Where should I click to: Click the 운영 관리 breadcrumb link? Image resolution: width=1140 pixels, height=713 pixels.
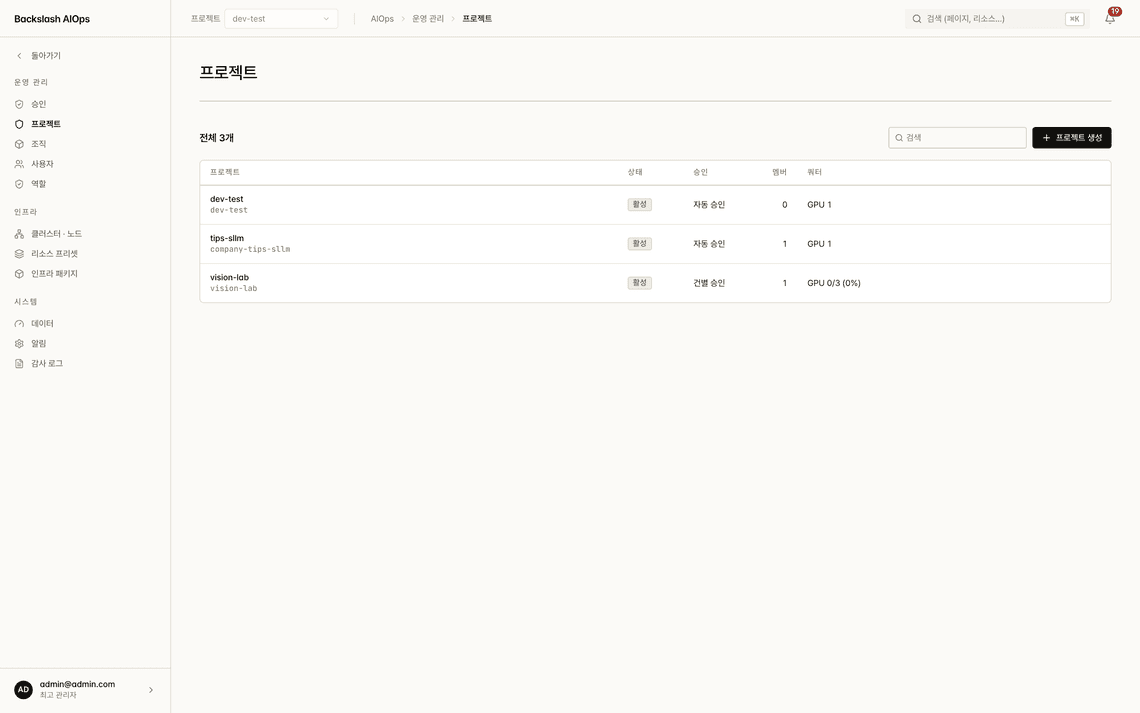pyautogui.click(x=428, y=19)
